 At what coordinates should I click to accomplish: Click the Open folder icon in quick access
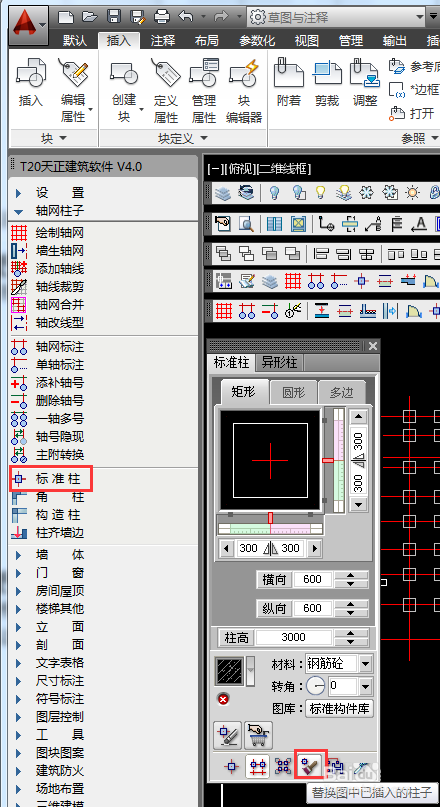[x=90, y=17]
